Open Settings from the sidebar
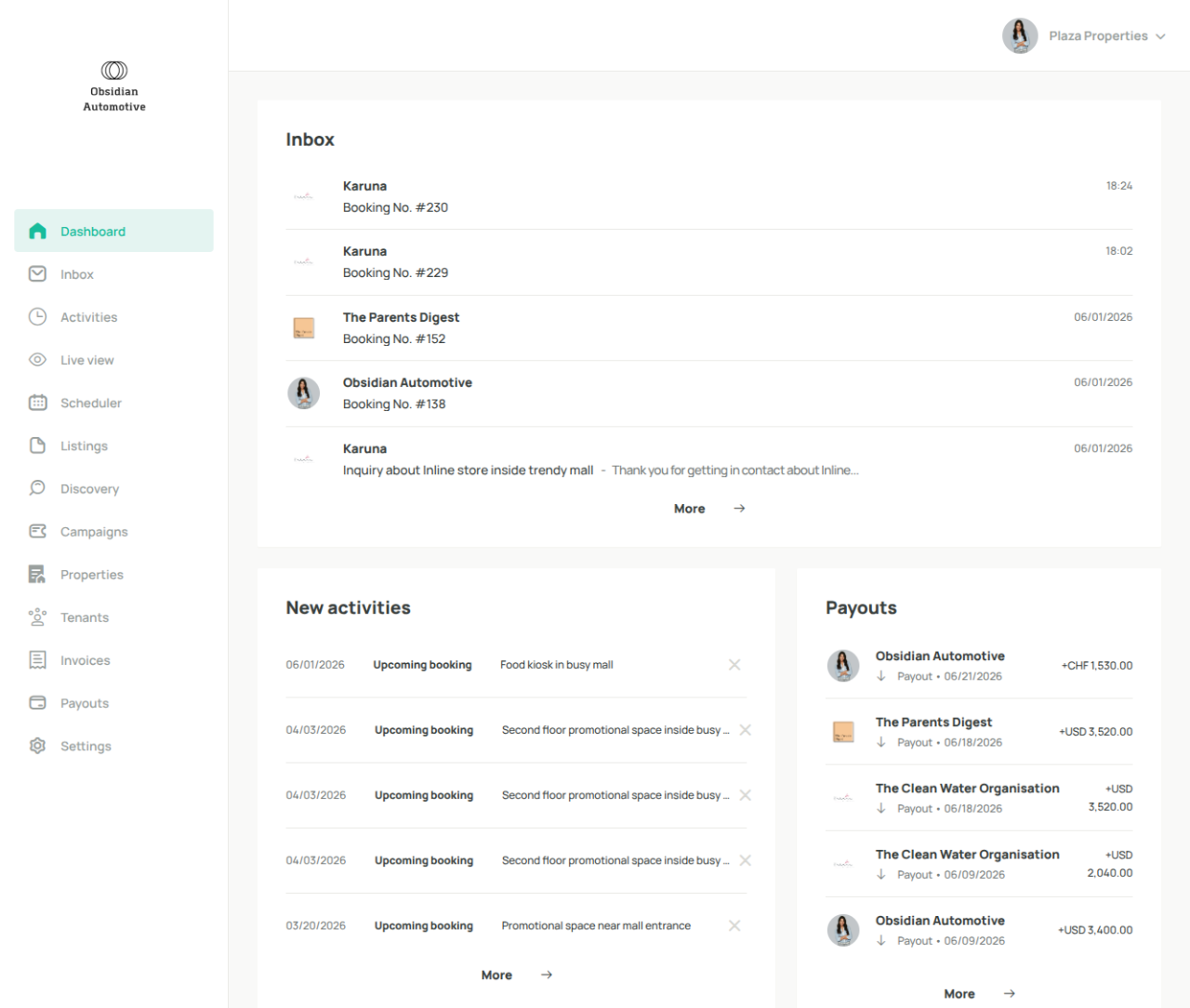The height and width of the screenshot is (1008, 1190). tap(113, 745)
